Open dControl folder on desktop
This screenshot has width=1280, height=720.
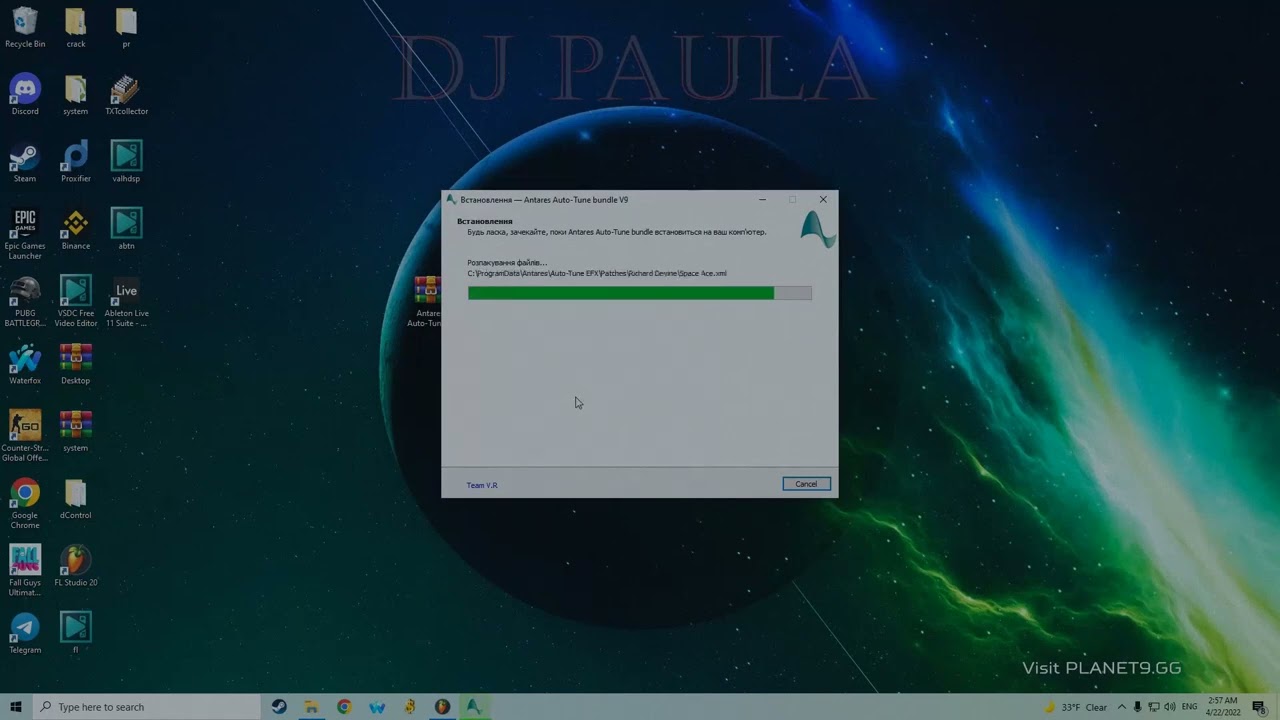[x=76, y=498]
